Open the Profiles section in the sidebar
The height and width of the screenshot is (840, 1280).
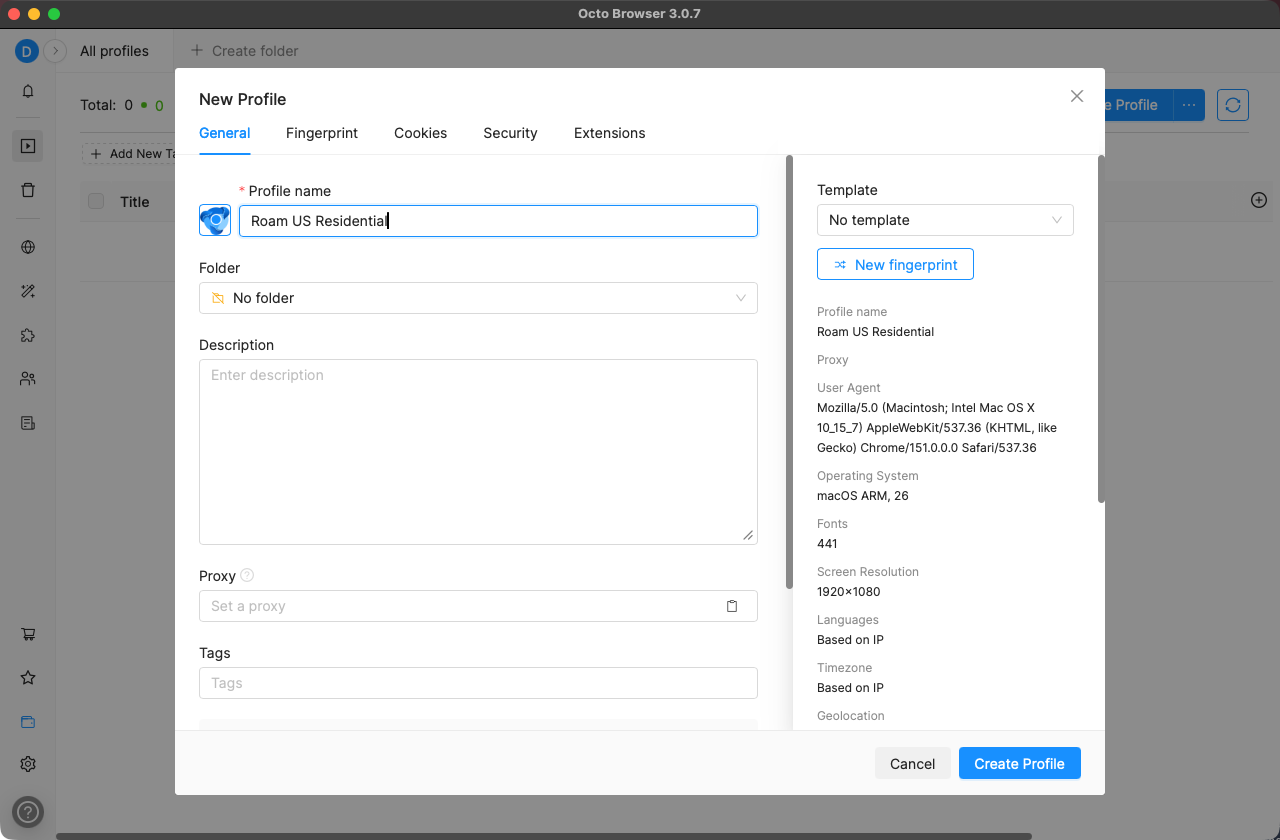pos(28,146)
